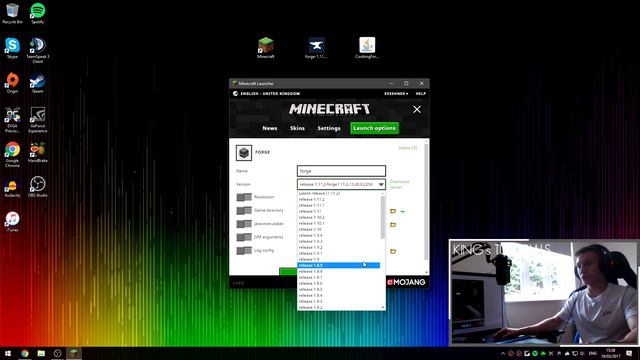
Task: Switch to the Skins tab
Action: [x=297, y=128]
